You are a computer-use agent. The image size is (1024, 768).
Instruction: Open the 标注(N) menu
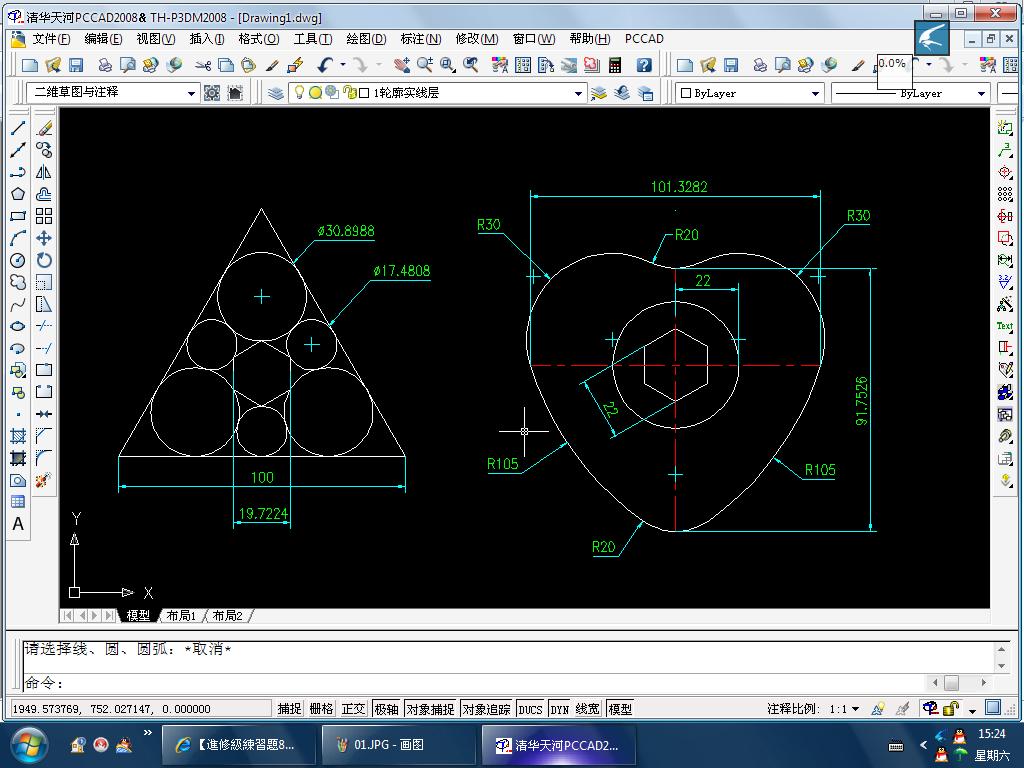pos(421,39)
